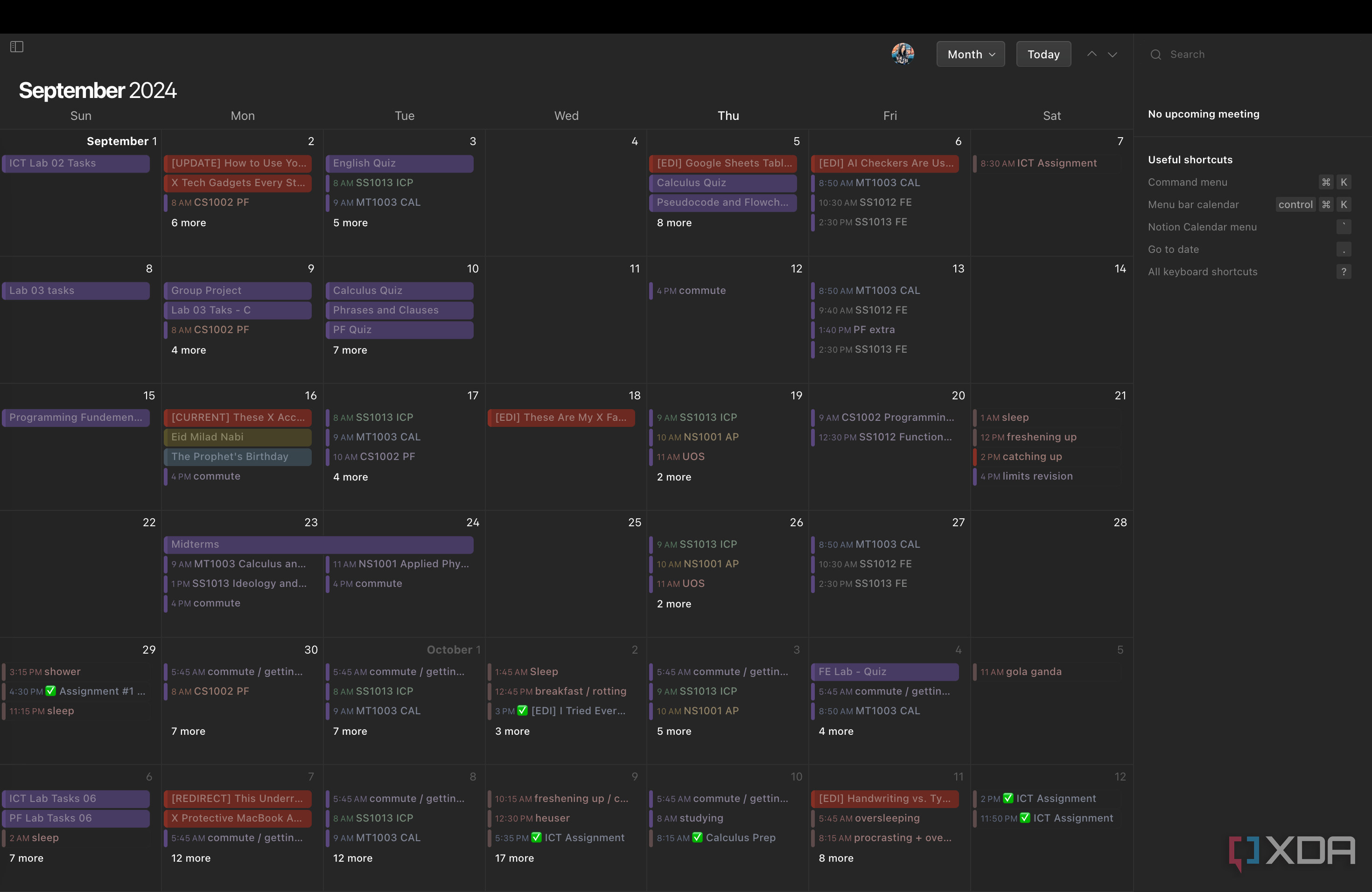This screenshot has height=892, width=1372.
Task: Expand '8 more' events on September 5
Action: click(674, 223)
